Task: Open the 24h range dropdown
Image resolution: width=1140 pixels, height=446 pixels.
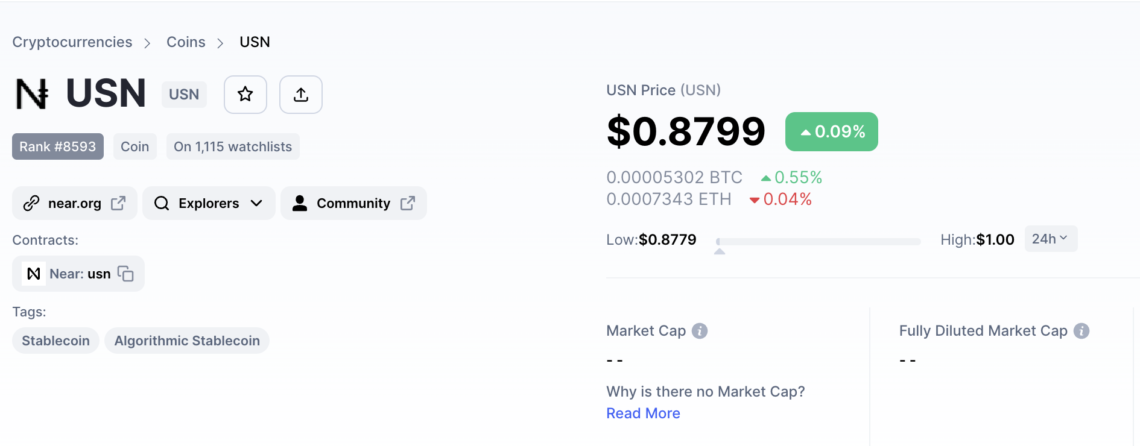Action: [x=1051, y=239]
